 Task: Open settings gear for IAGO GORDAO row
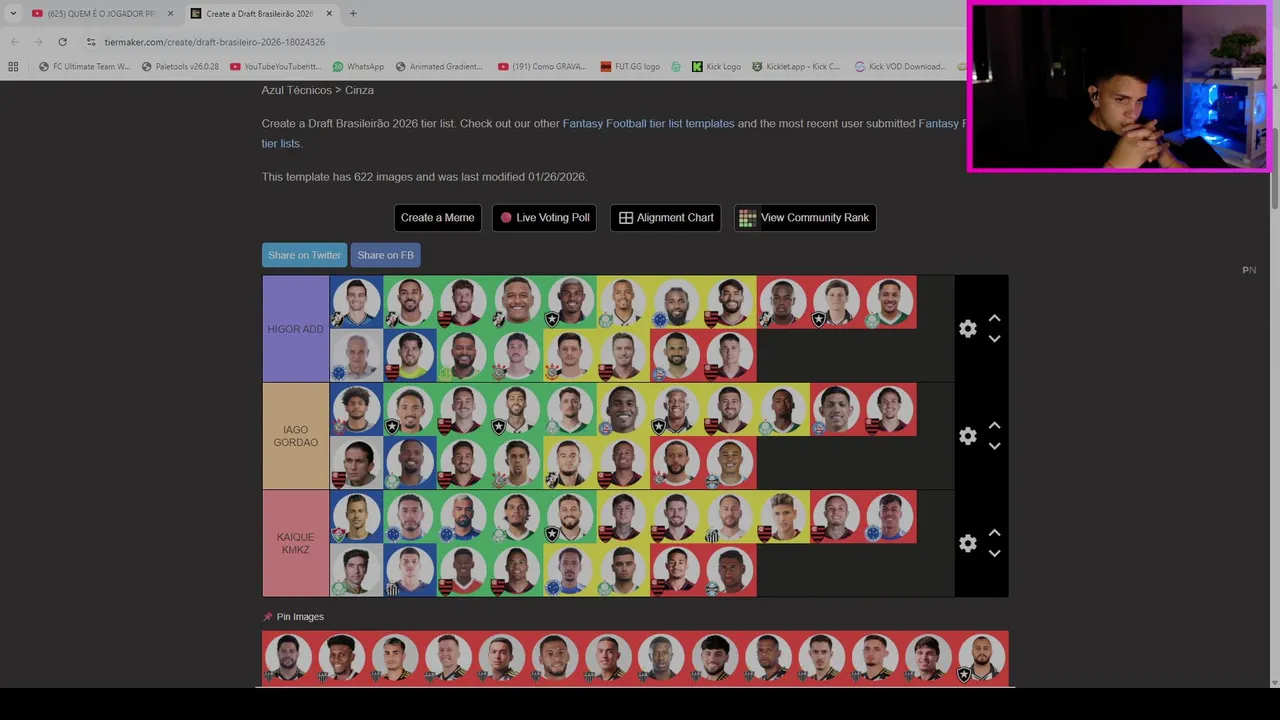(x=967, y=436)
